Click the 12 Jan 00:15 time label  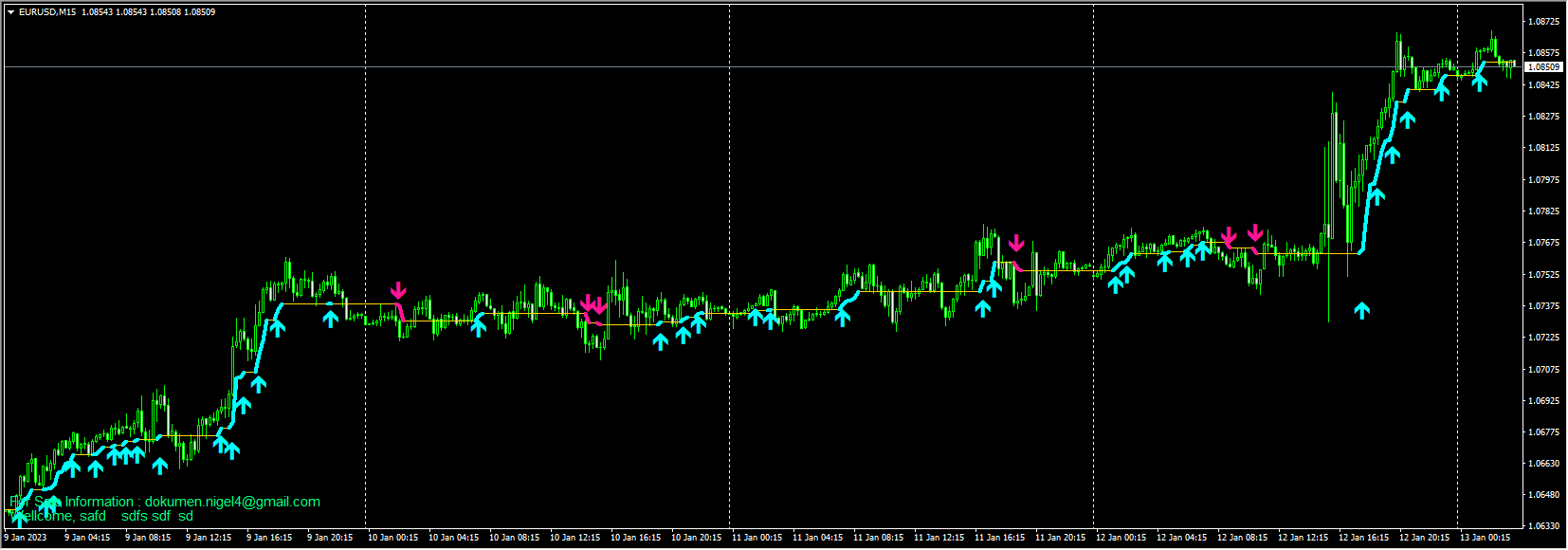pyautogui.click(x=1121, y=538)
